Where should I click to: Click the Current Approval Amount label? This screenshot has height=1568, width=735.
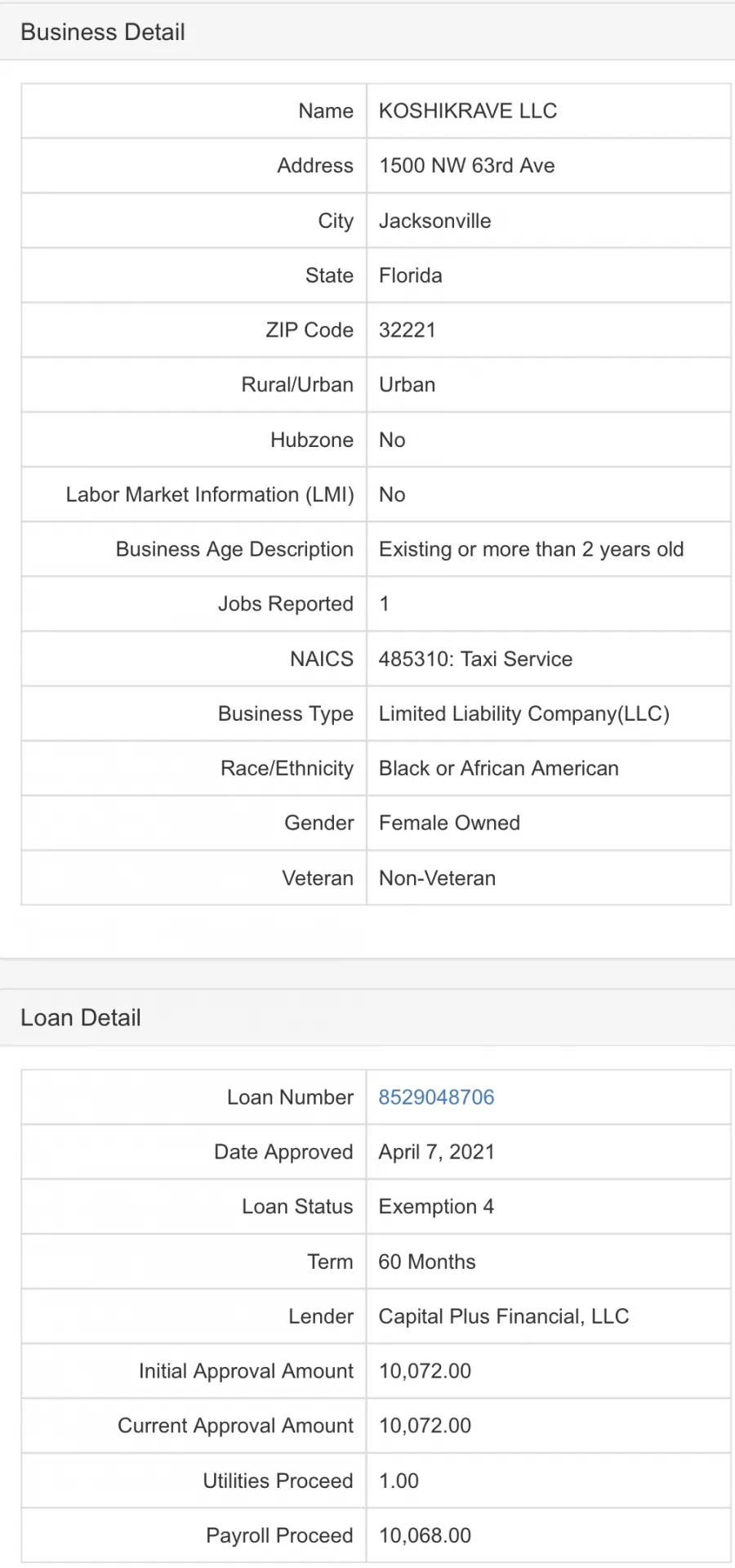coord(235,1426)
